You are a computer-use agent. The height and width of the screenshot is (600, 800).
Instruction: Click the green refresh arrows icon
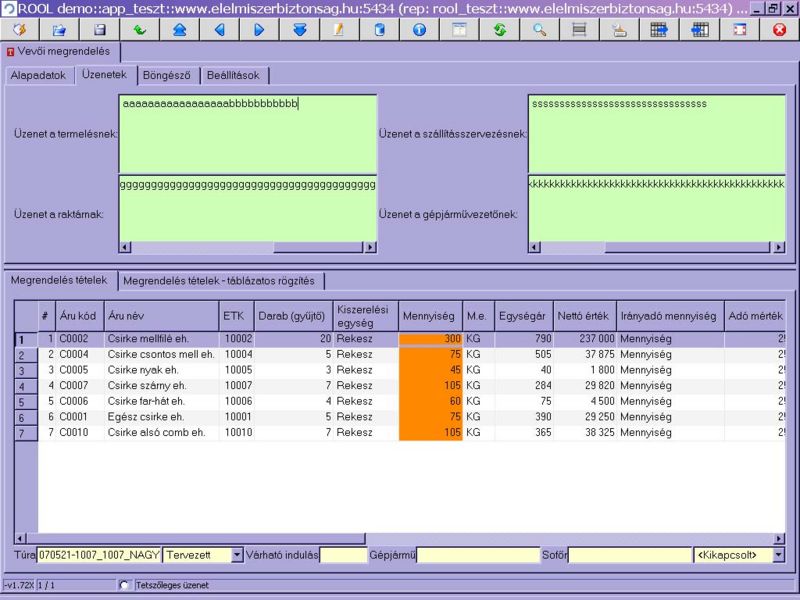[x=499, y=29]
